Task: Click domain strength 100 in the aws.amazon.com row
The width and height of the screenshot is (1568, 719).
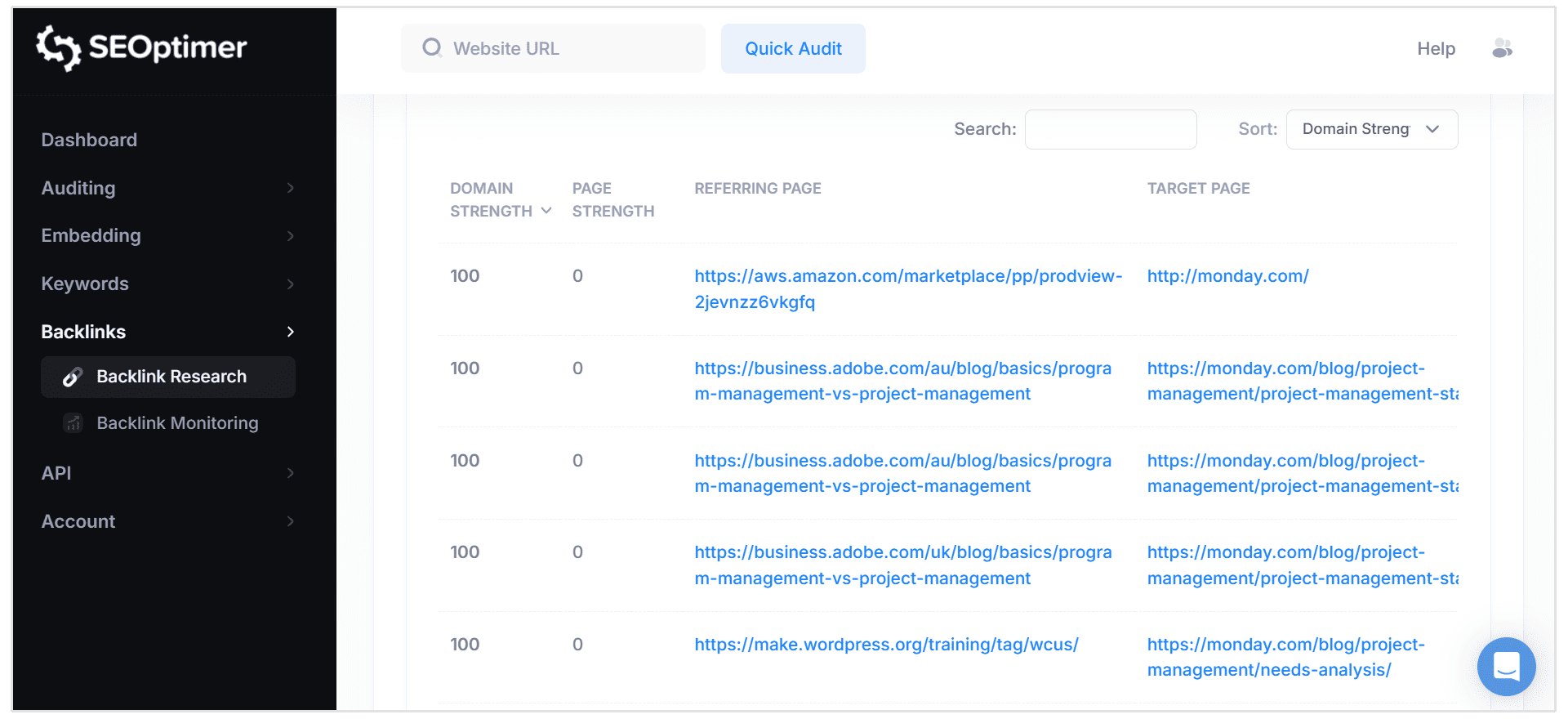Action: coord(465,276)
